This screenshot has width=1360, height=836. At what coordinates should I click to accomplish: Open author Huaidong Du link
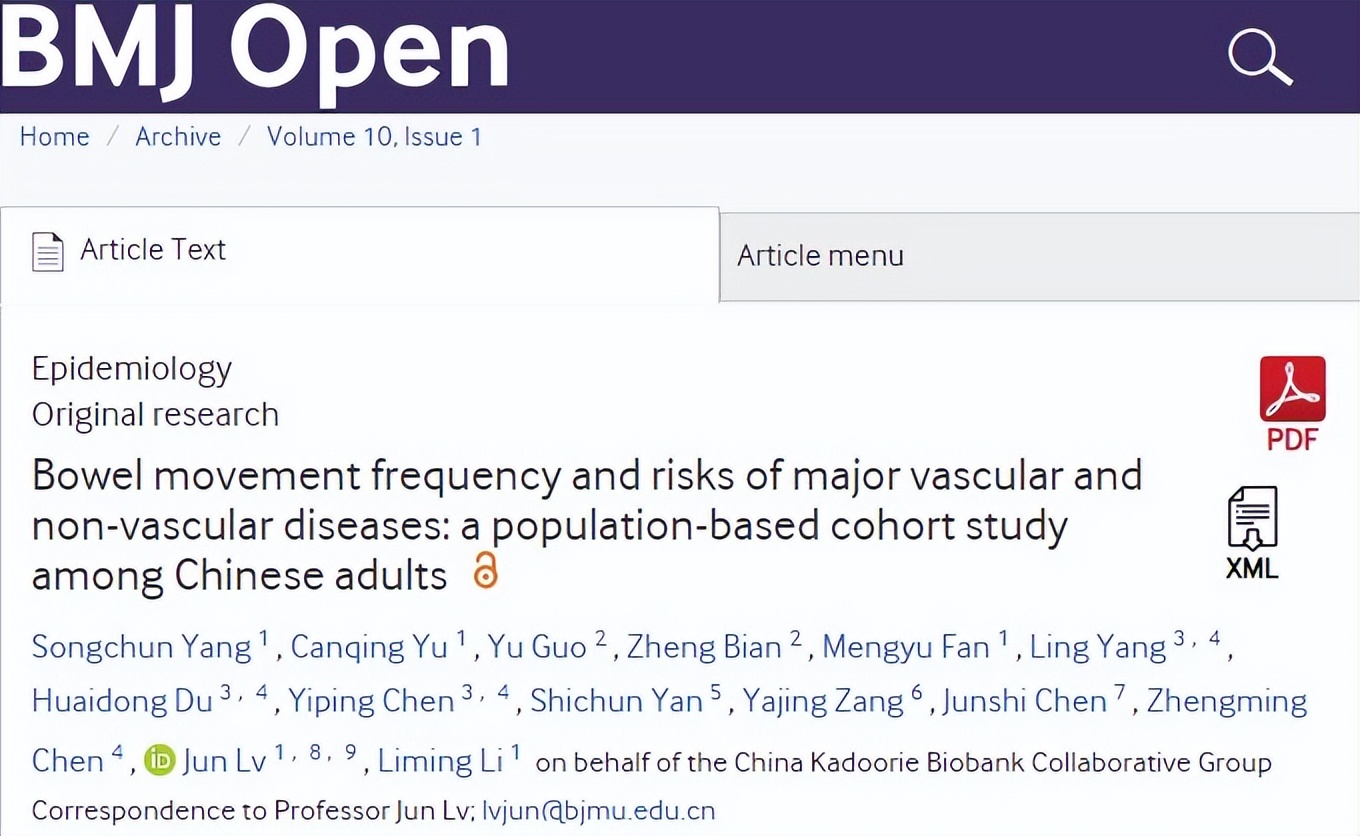click(x=122, y=701)
